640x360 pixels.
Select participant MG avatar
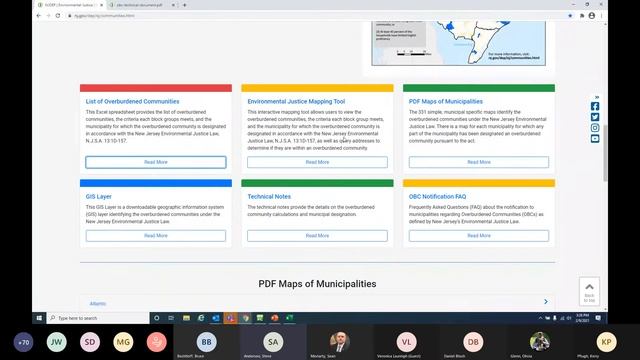pos(123,342)
